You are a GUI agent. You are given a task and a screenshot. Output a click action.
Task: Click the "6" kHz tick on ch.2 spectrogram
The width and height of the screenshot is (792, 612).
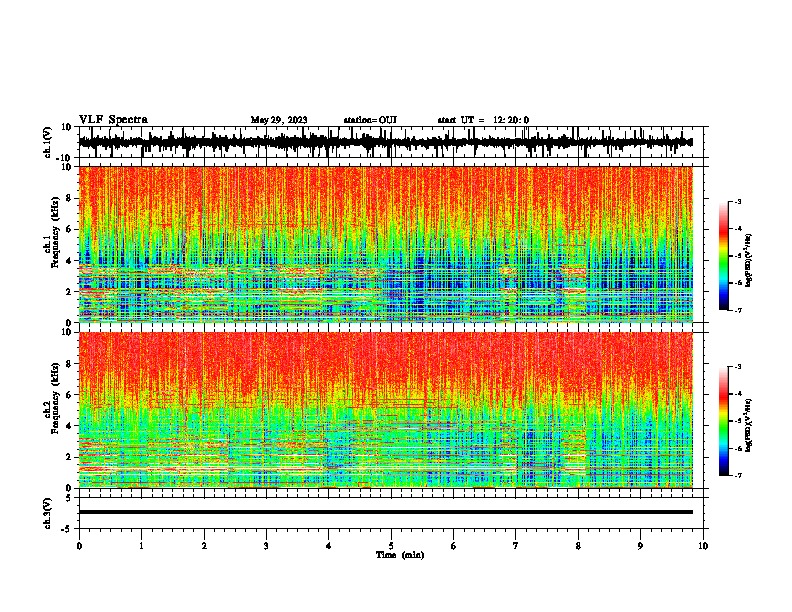click(70, 395)
